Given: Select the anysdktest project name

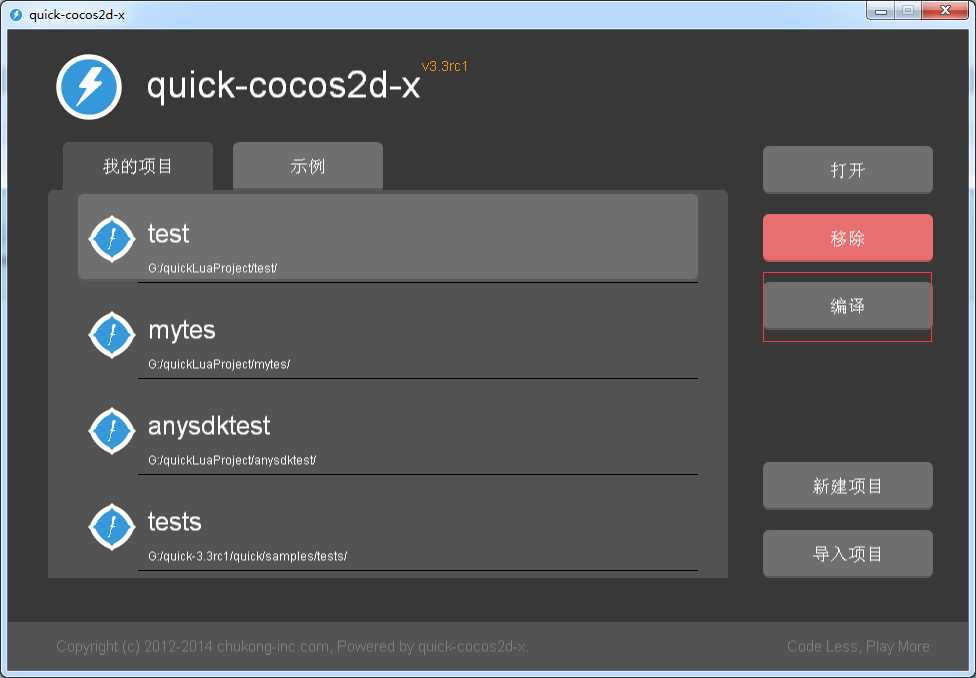Looking at the screenshot, I should (209, 426).
